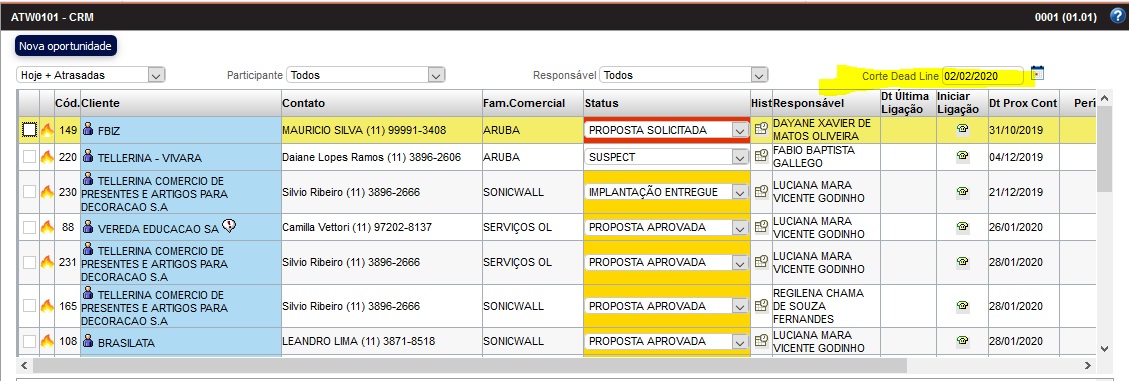Click flame icon for VEREDA EDUCACAO row
This screenshot has width=1129, height=381.
47,227
